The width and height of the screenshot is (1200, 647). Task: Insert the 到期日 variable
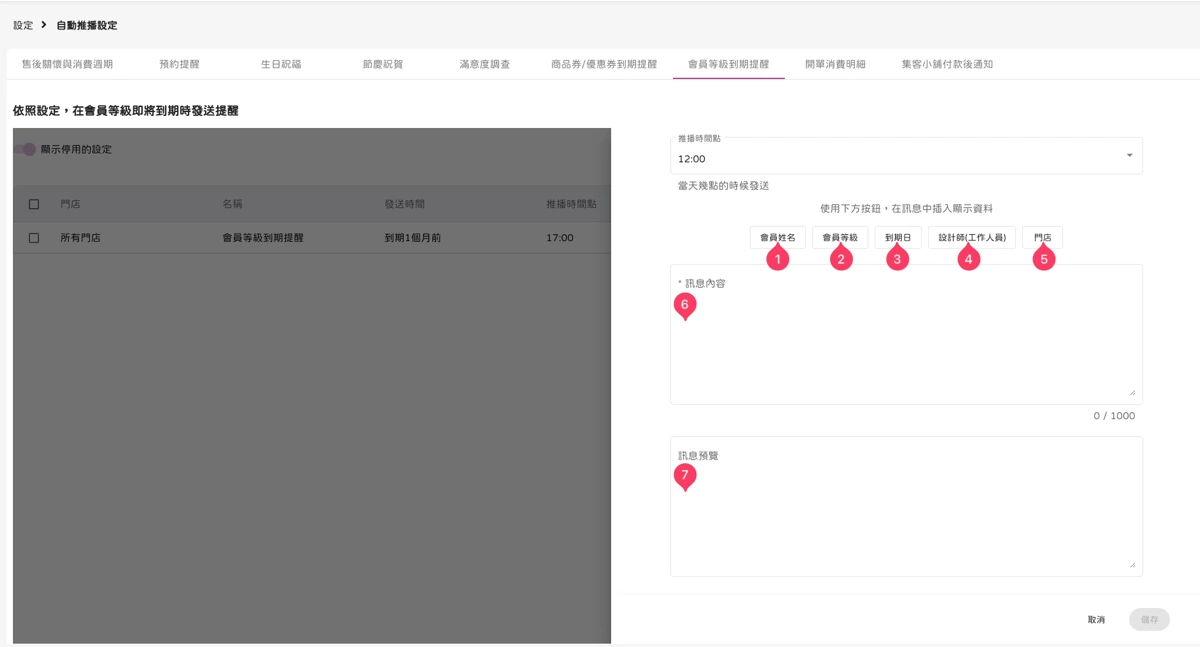point(898,237)
